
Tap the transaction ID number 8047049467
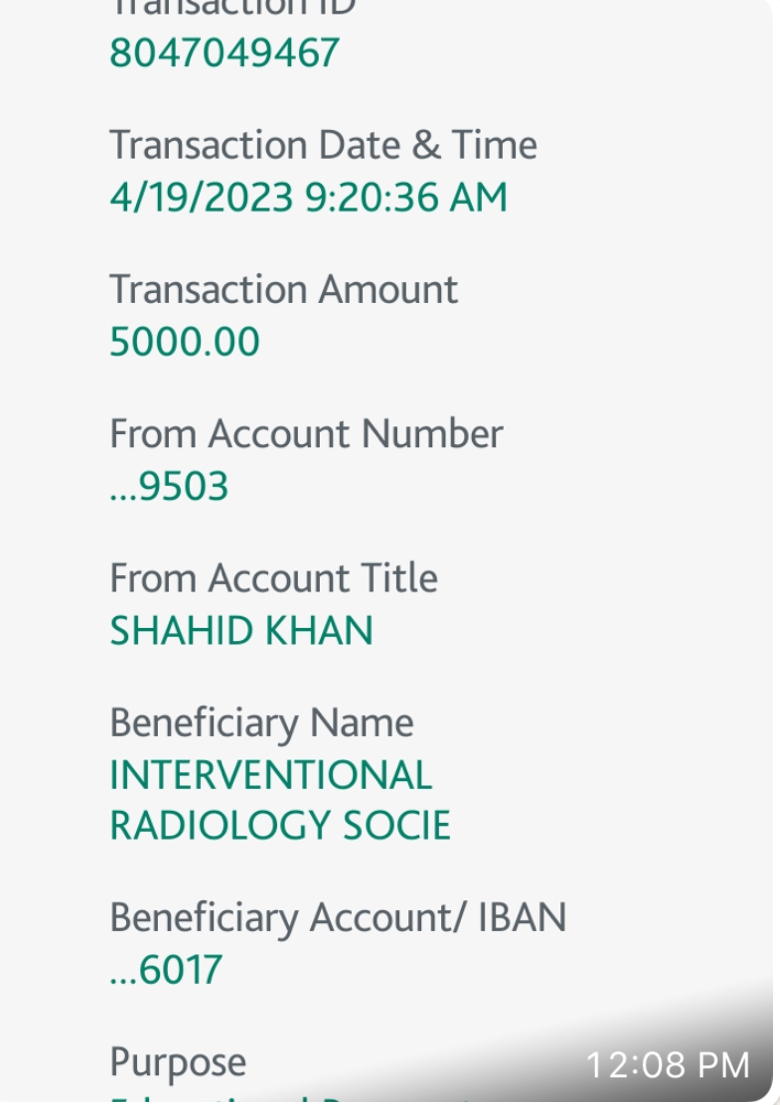click(224, 53)
